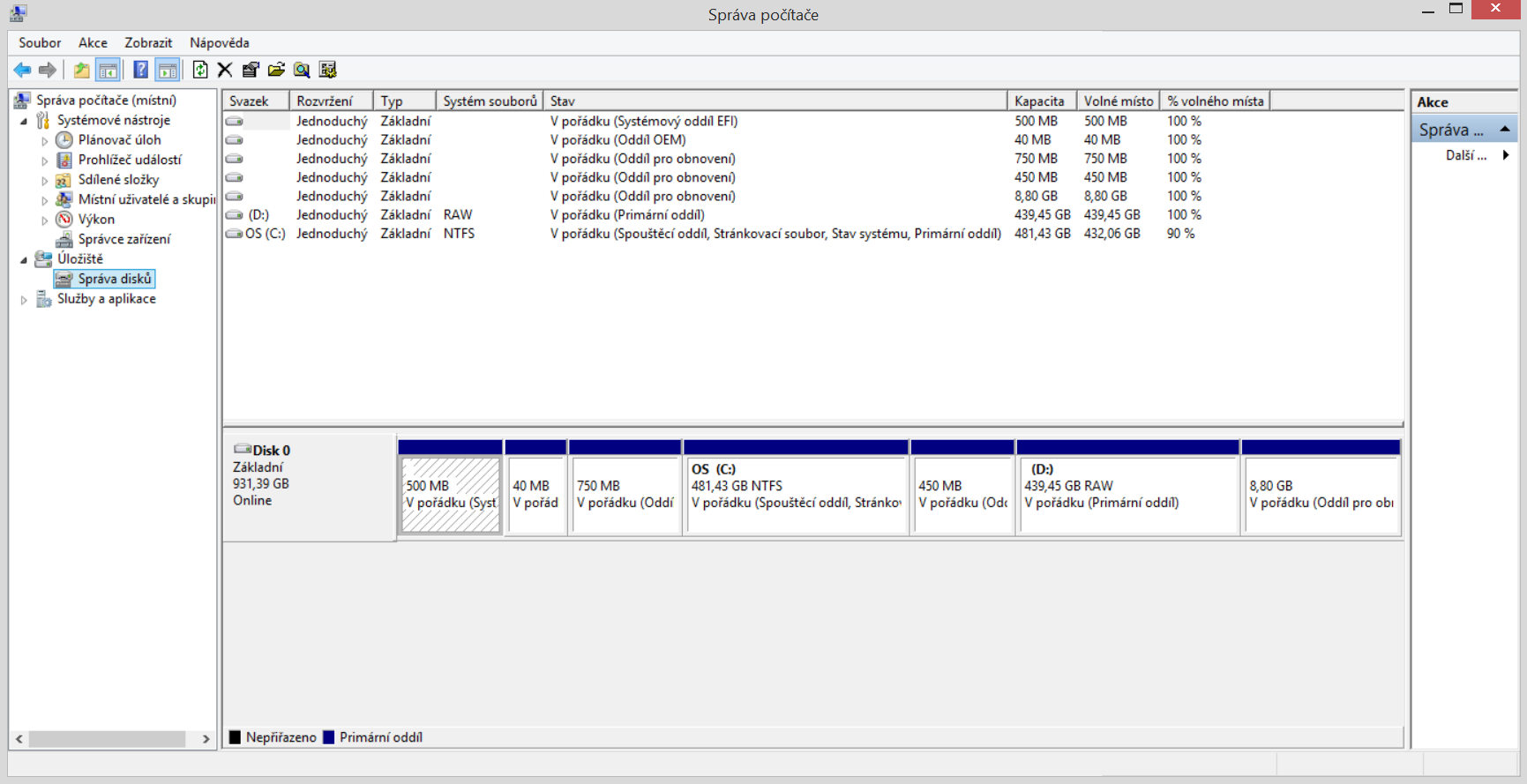
Task: Sort by the Systém souborů column header
Action: [x=490, y=101]
